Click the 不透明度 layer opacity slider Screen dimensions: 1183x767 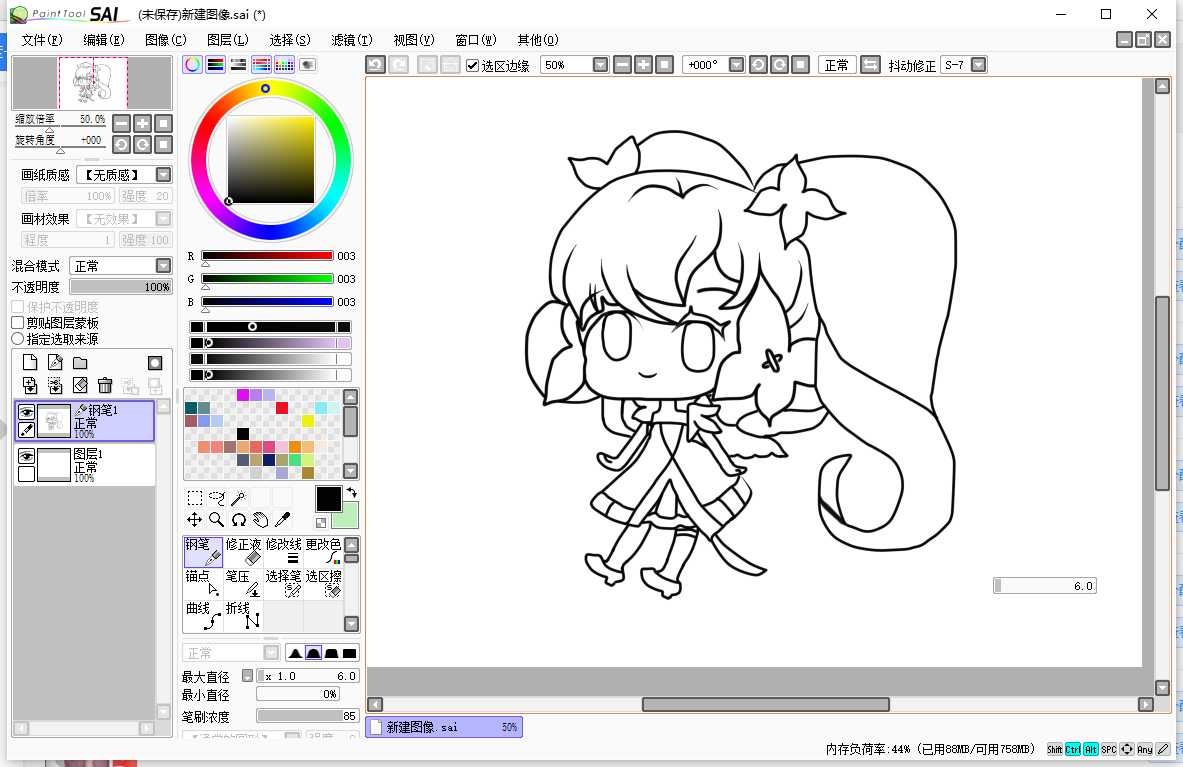tap(121, 287)
